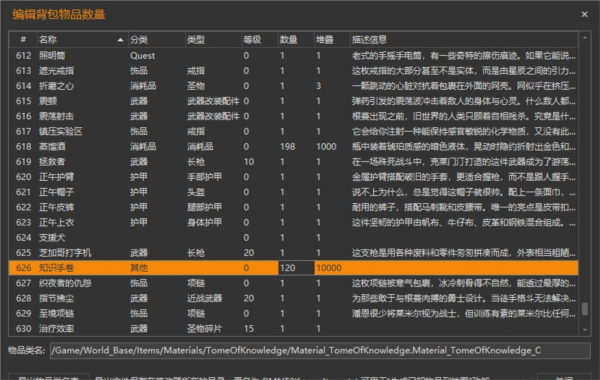Sort items by 堆叠 column header
Viewport: 600px width, 380px height.
click(332, 40)
